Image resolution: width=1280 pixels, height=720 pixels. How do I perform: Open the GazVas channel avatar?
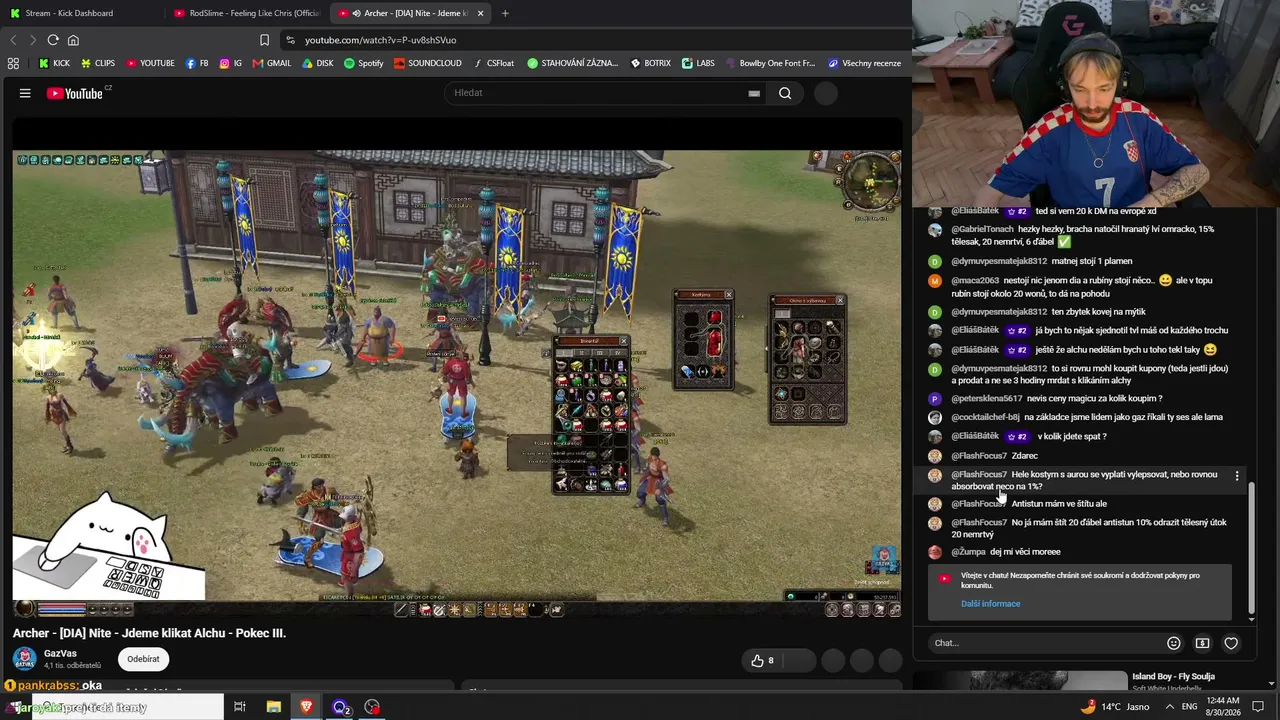[24, 659]
